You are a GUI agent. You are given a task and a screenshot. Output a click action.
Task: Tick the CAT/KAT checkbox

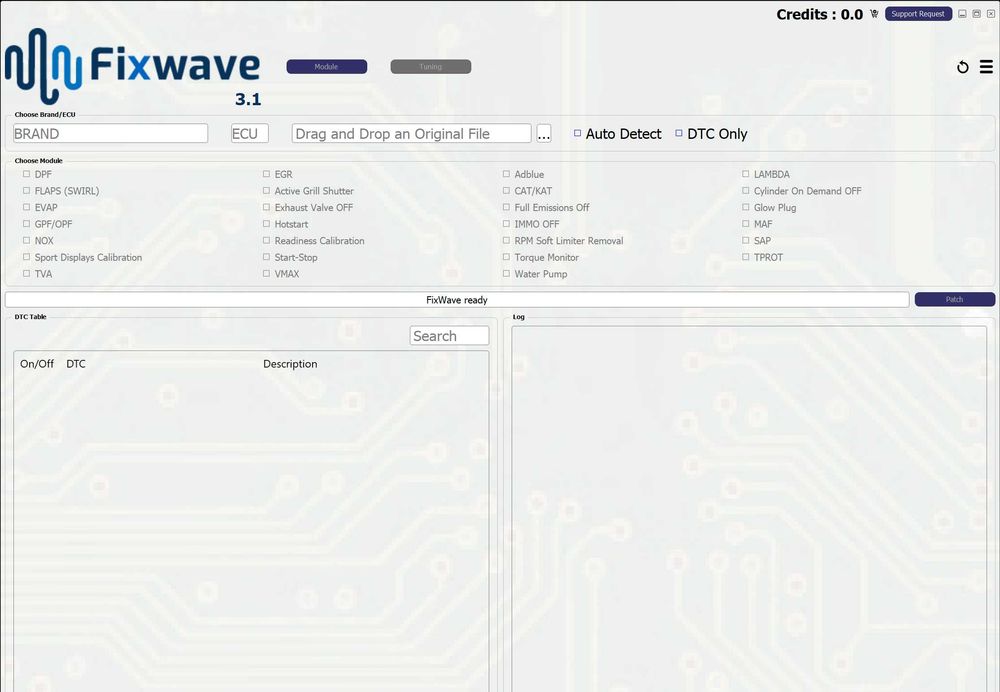(x=506, y=190)
